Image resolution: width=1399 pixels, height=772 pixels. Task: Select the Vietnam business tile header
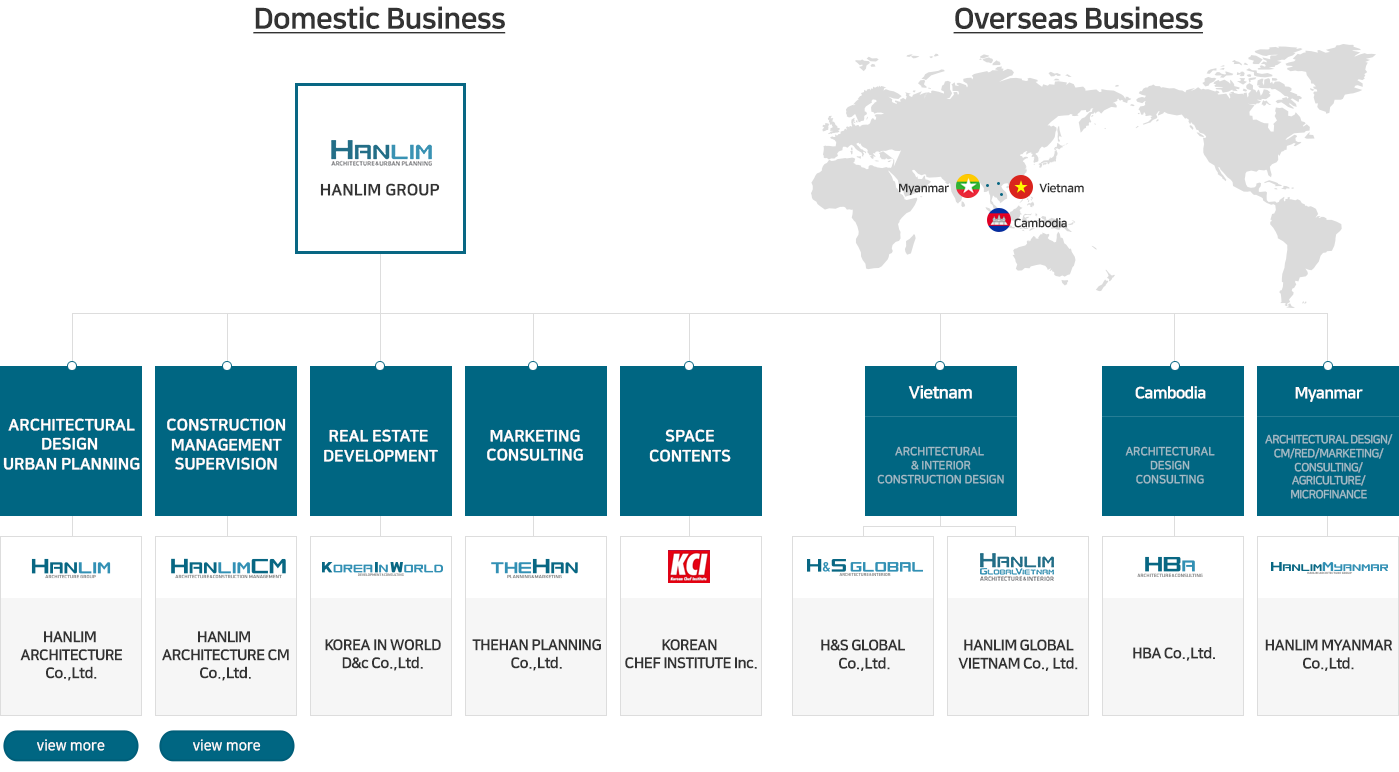[x=941, y=392]
